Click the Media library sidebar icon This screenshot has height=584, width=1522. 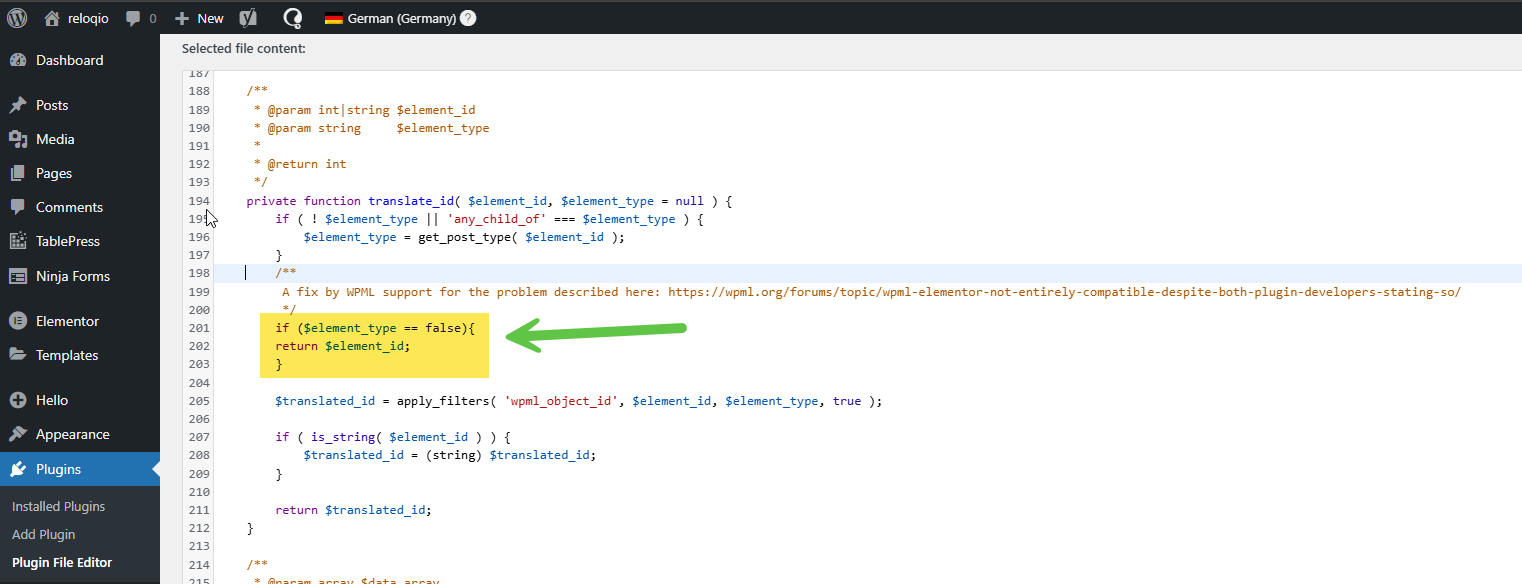(x=18, y=139)
